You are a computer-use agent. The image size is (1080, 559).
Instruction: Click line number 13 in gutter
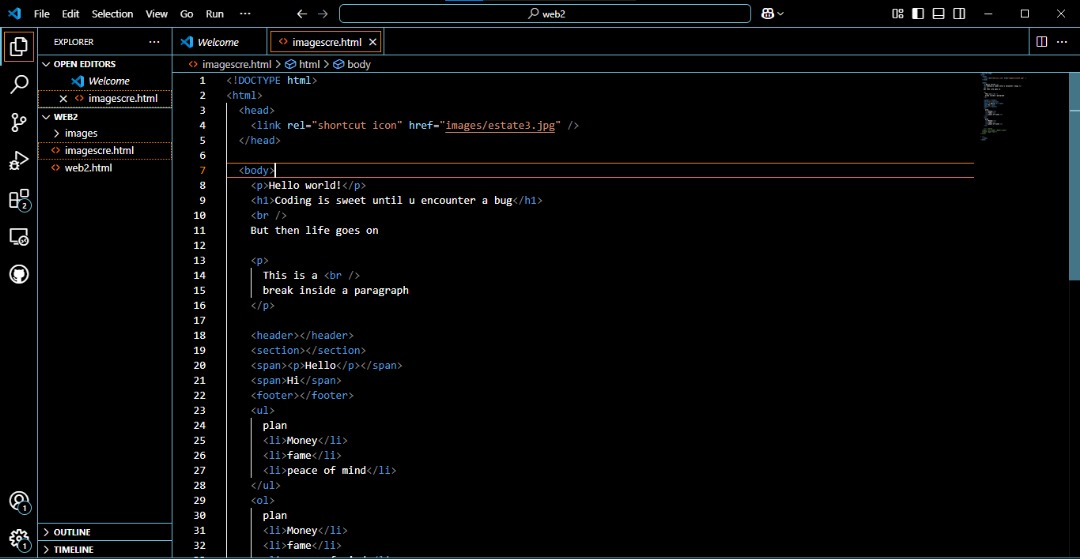[200, 260]
